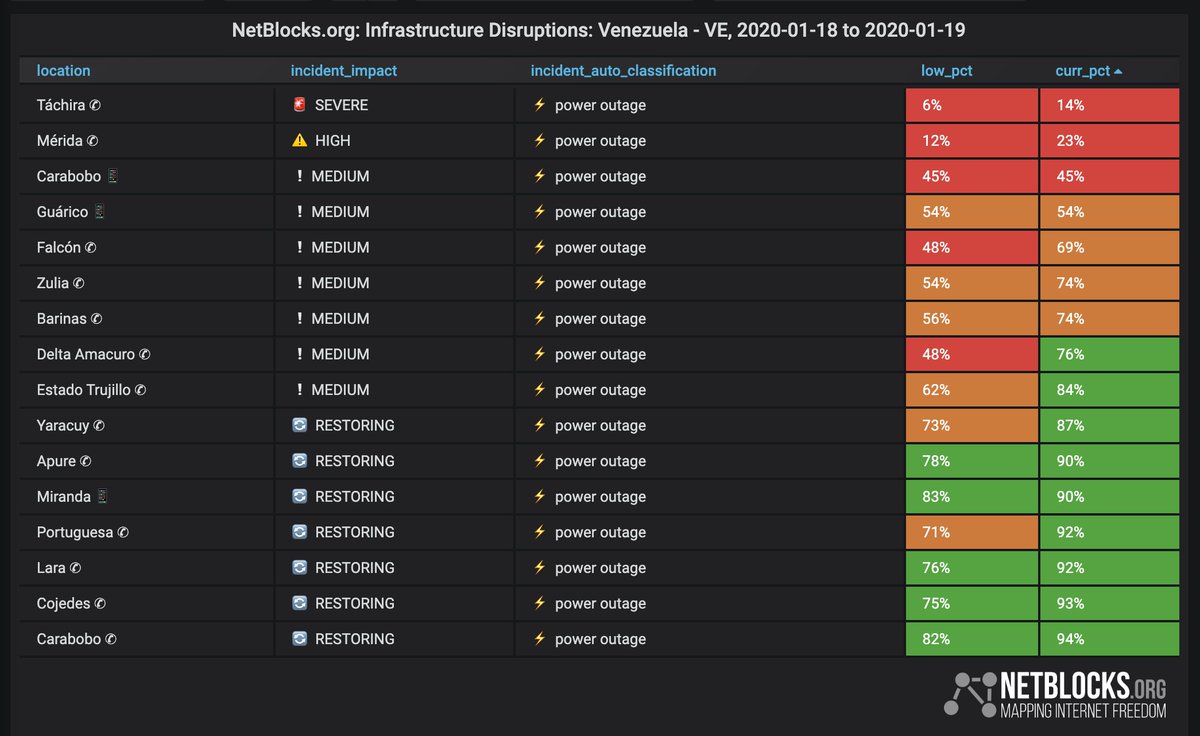Screen dimensions: 1200x736
Task: Sort by the location column header
Action: [x=63, y=71]
